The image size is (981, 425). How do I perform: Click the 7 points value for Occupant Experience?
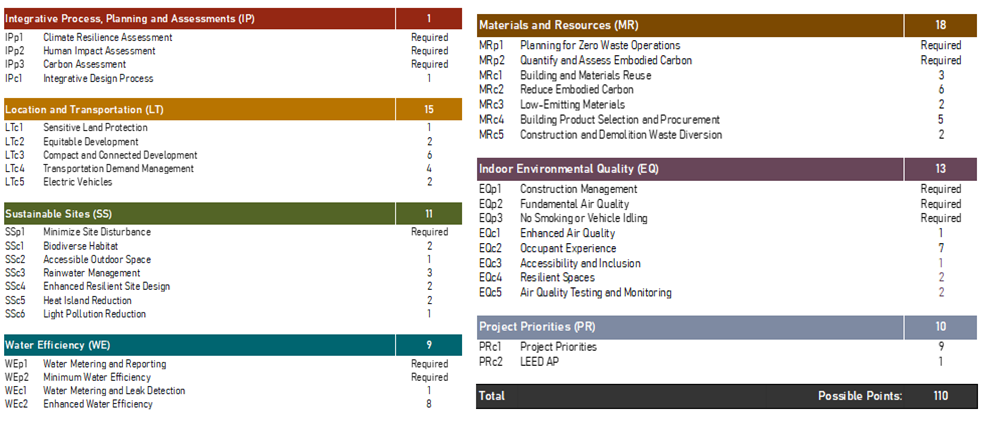coord(941,248)
